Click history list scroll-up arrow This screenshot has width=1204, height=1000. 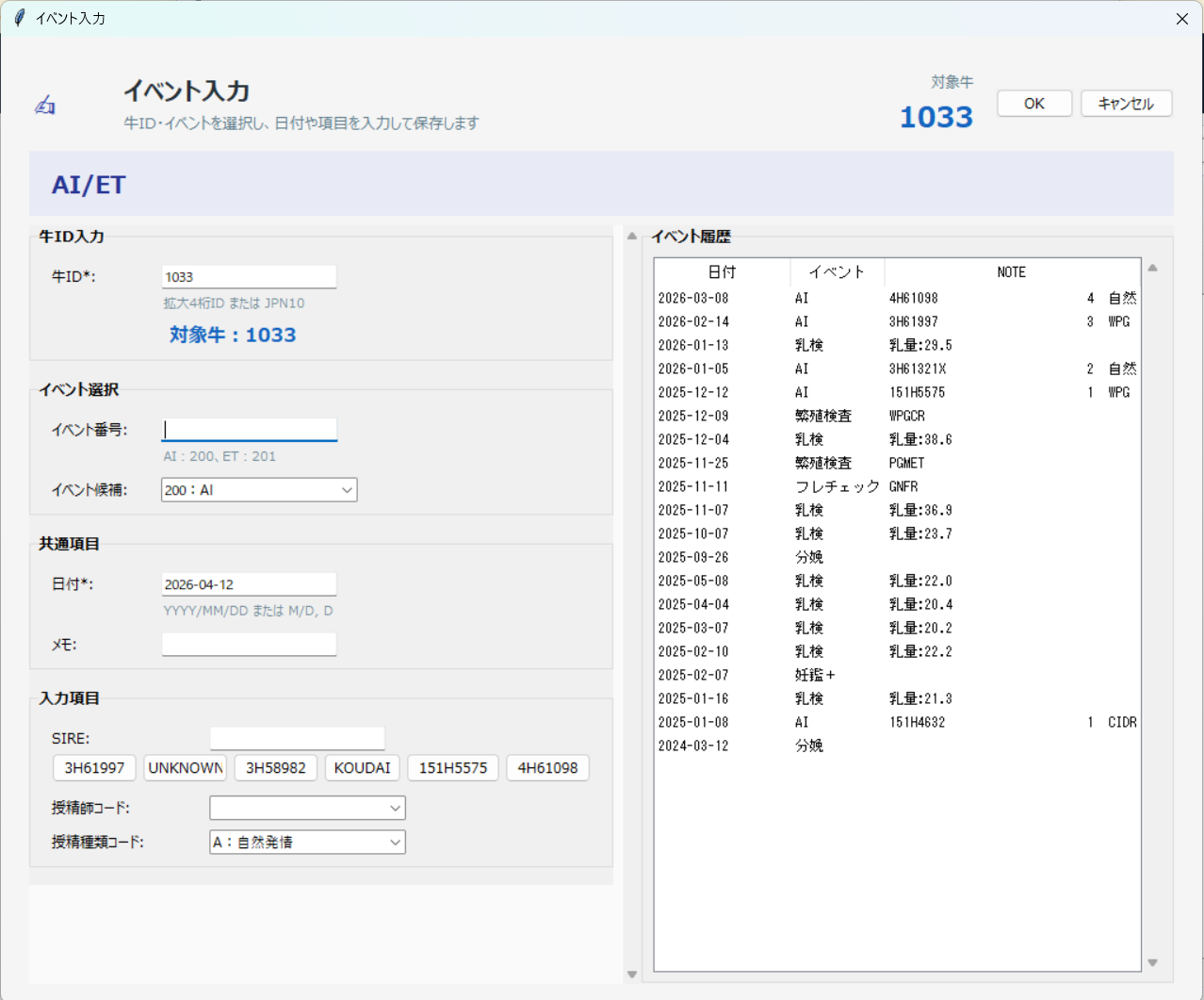coord(1152,269)
